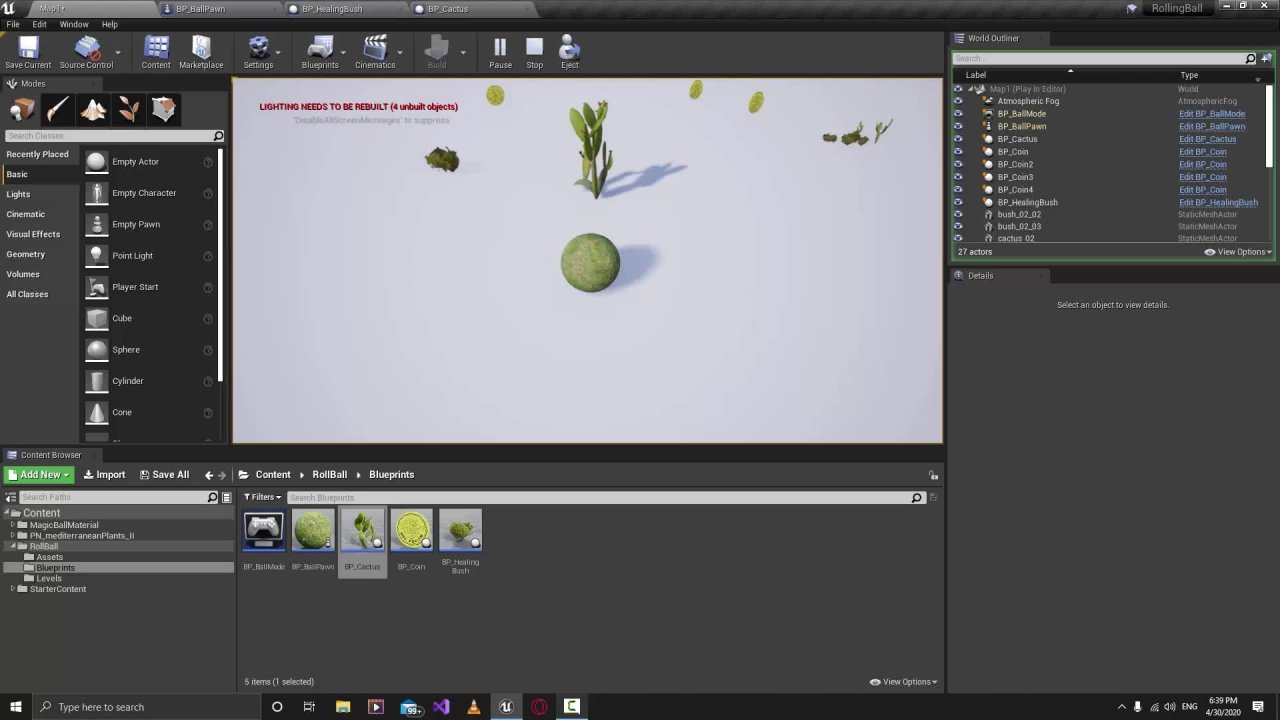Expand the StarterContent folder in tree
This screenshot has width=1280, height=720.
(12, 589)
